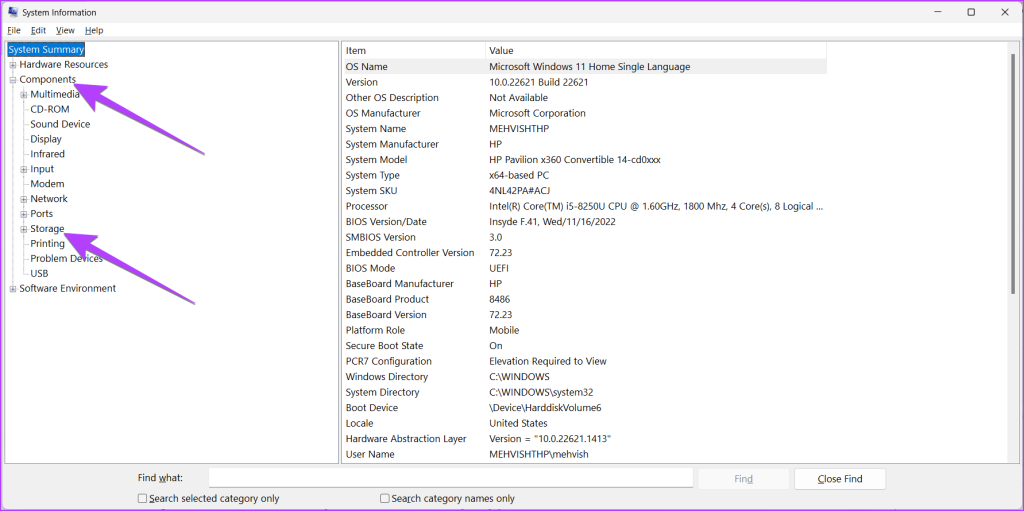Open the Help menu
Image resolution: width=1024 pixels, height=511 pixels.
(94, 31)
